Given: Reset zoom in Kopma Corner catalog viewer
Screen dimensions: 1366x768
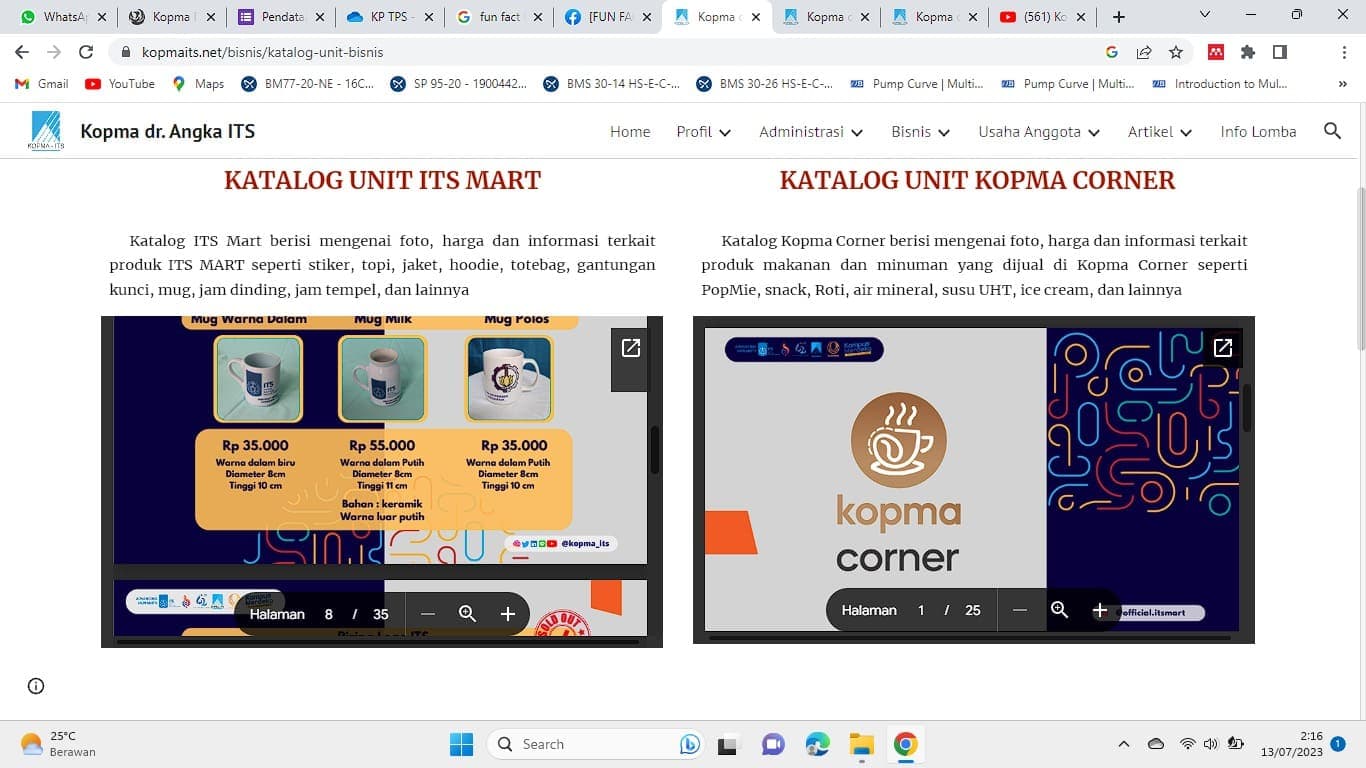Looking at the screenshot, I should click(1059, 610).
